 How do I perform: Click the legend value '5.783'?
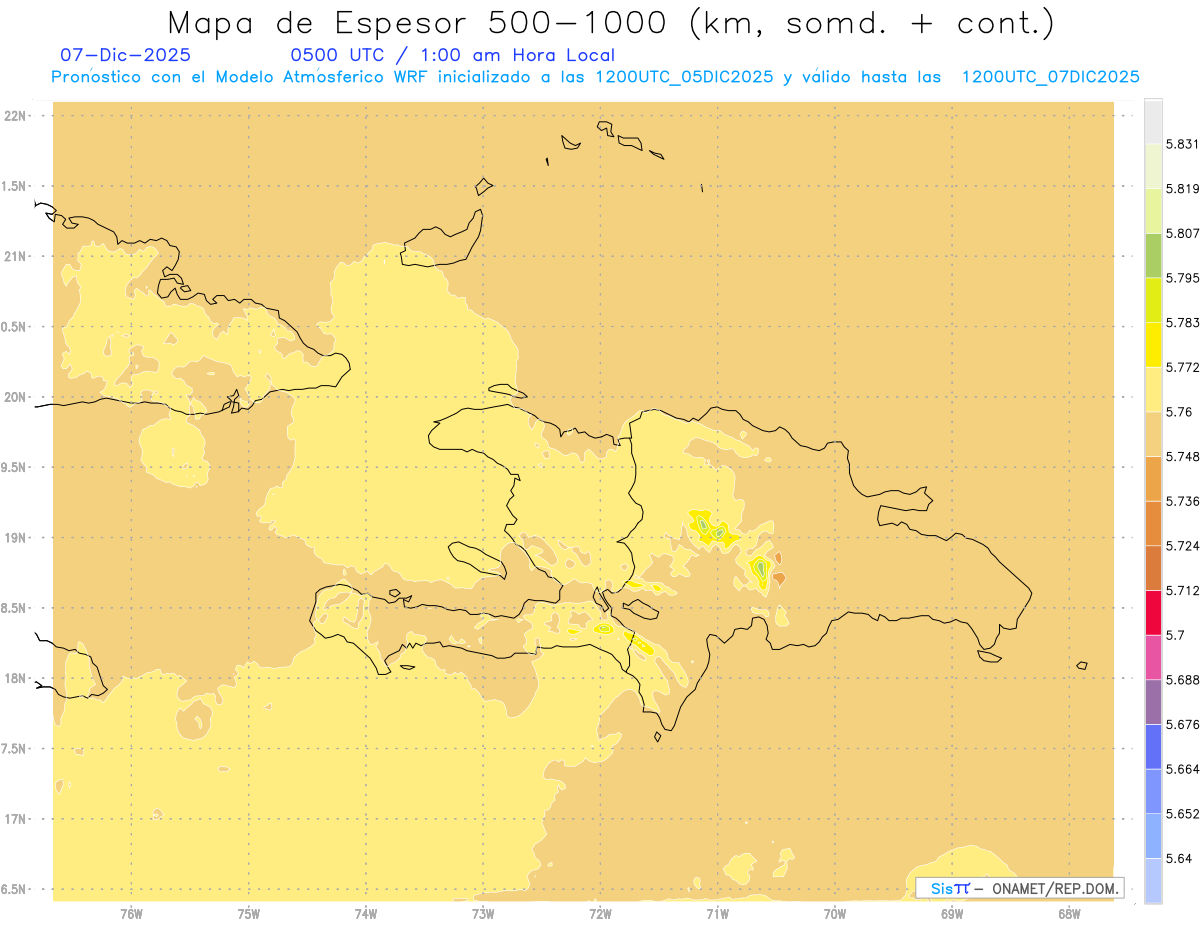coord(1183,322)
